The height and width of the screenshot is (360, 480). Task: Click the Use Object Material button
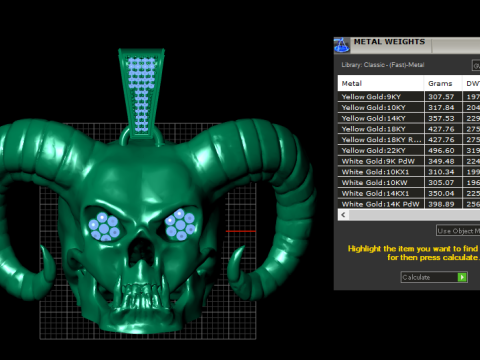point(458,231)
